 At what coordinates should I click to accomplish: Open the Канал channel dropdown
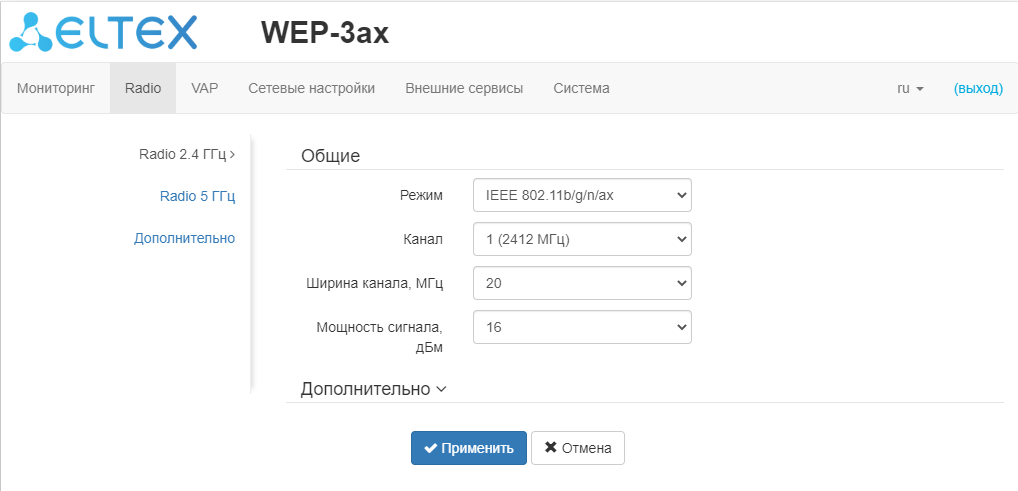(x=581, y=239)
